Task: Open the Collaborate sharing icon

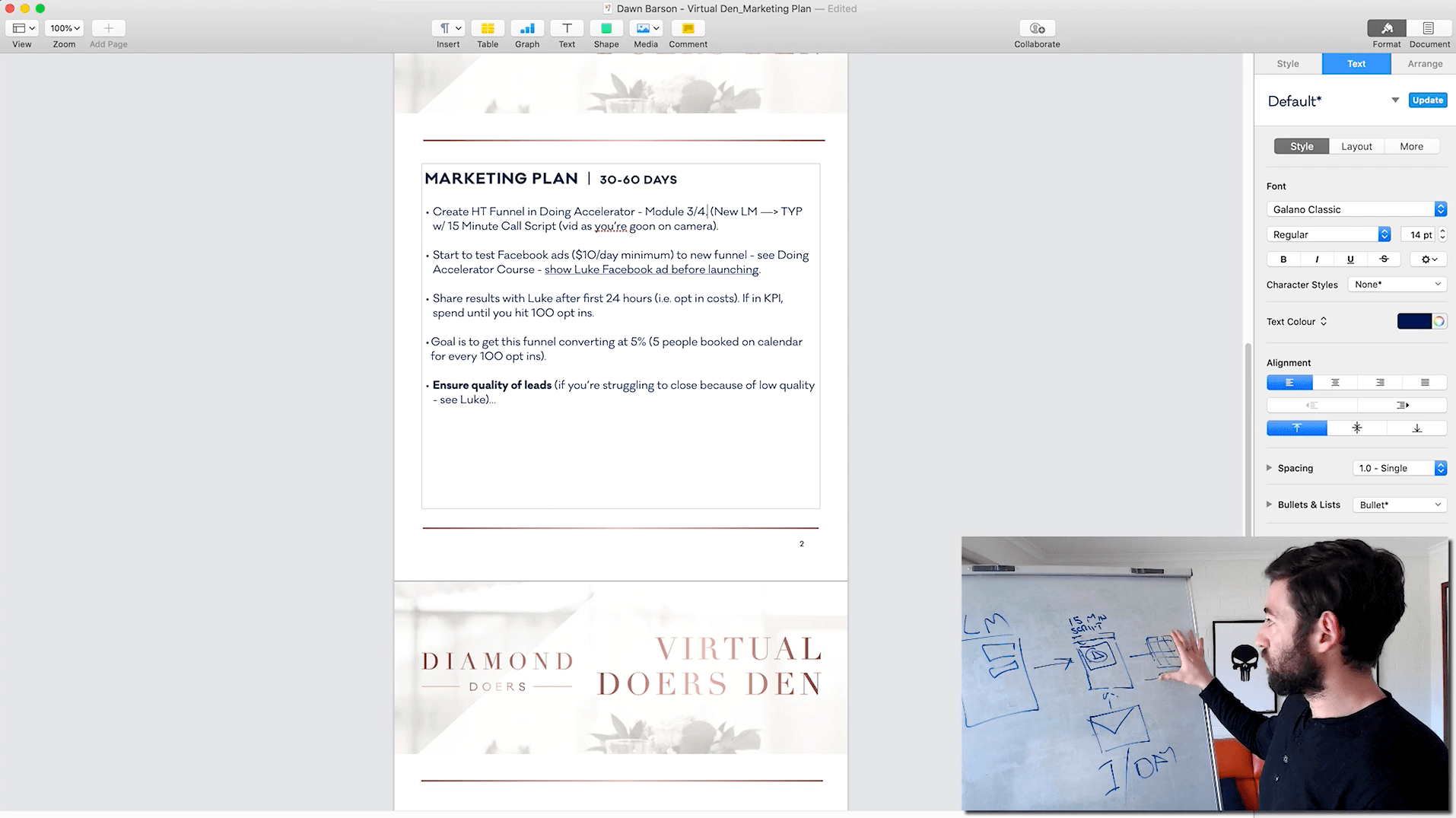Action: (x=1037, y=29)
